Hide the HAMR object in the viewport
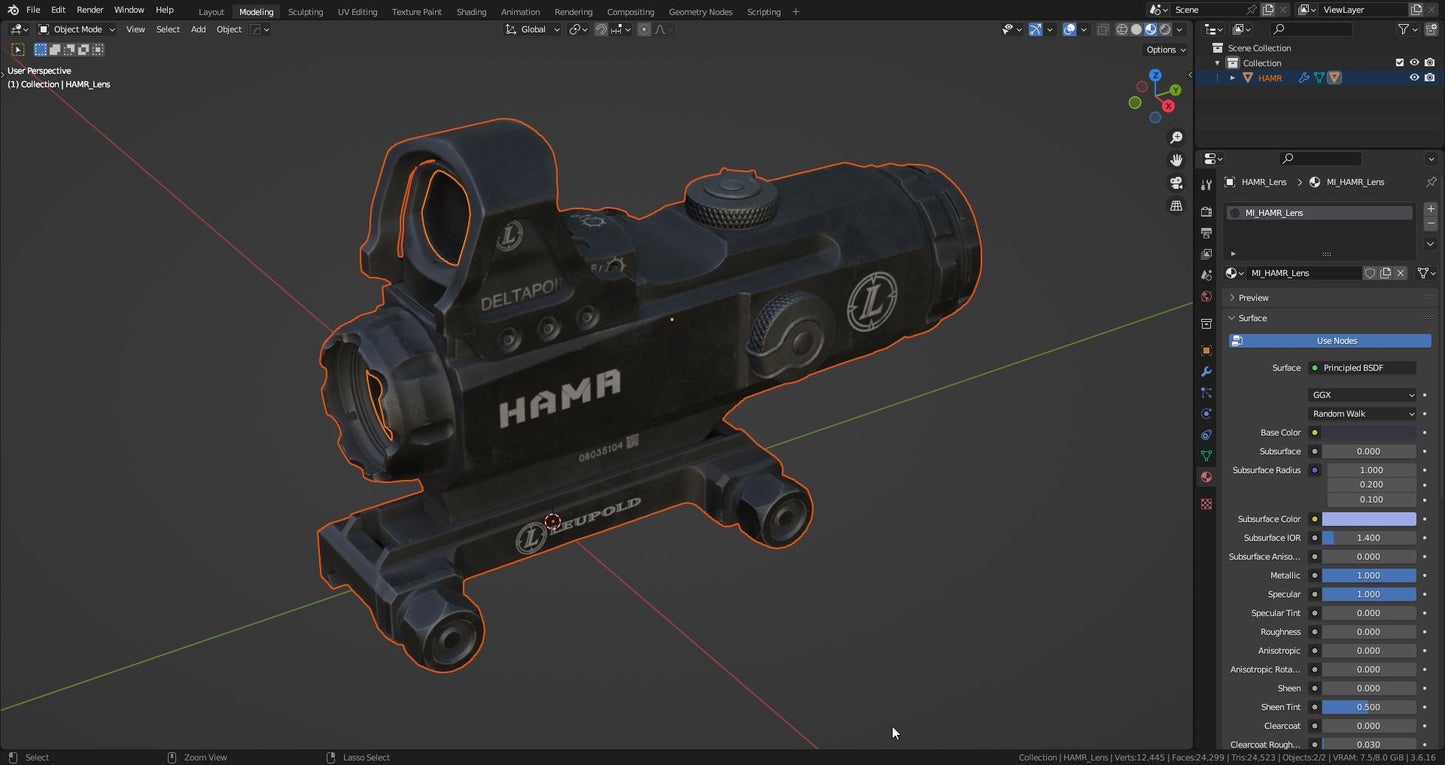1445x765 pixels. pos(1414,77)
